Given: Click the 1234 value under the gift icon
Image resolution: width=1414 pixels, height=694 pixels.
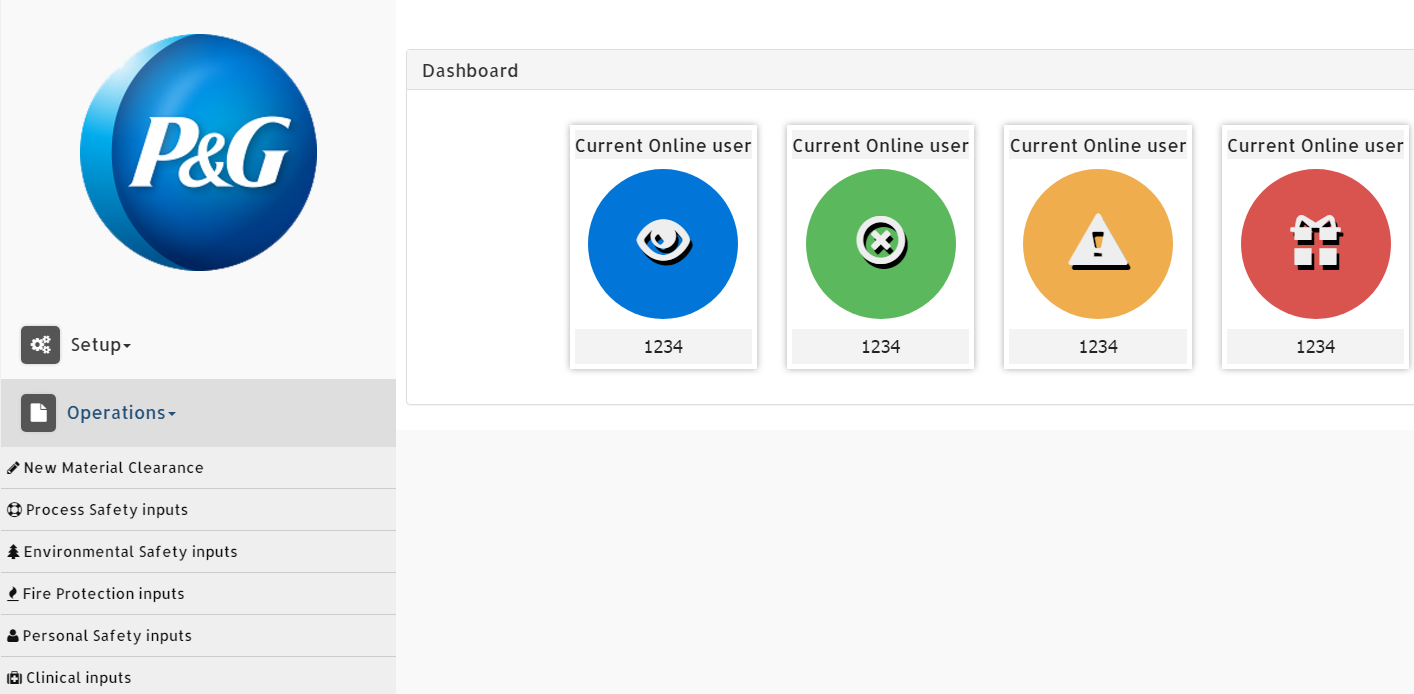Looking at the screenshot, I should tap(1316, 346).
